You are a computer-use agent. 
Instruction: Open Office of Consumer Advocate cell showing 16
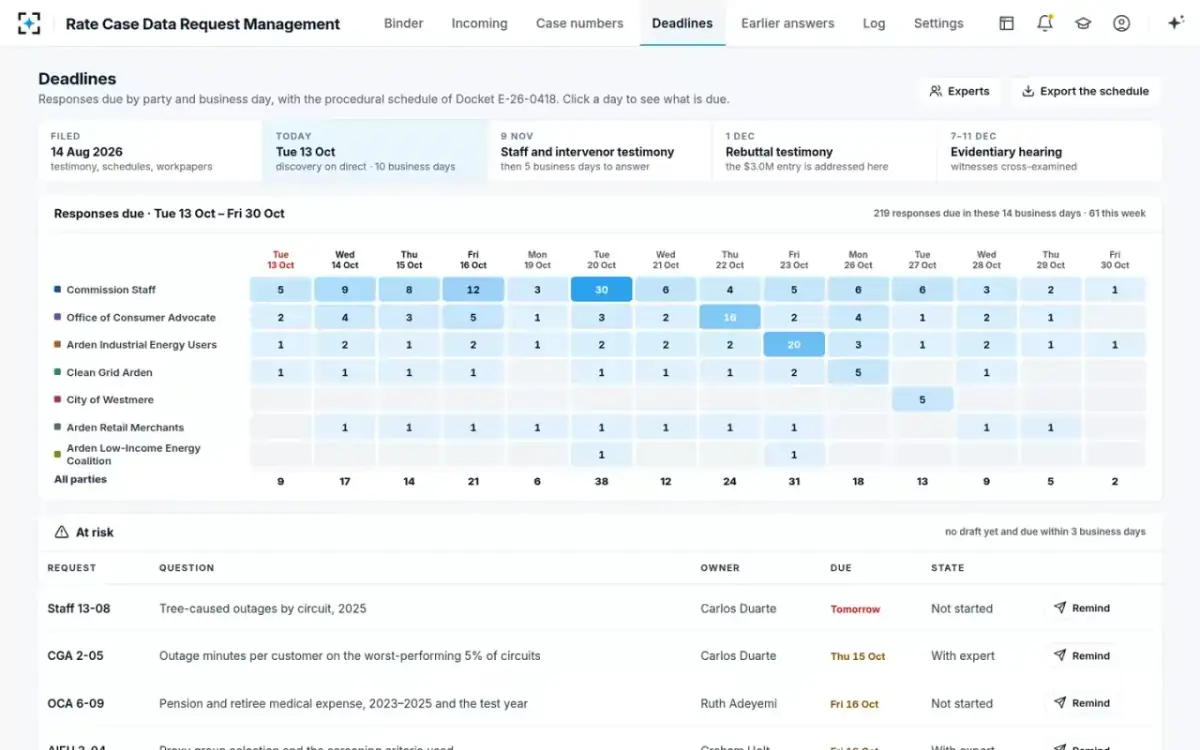(730, 317)
